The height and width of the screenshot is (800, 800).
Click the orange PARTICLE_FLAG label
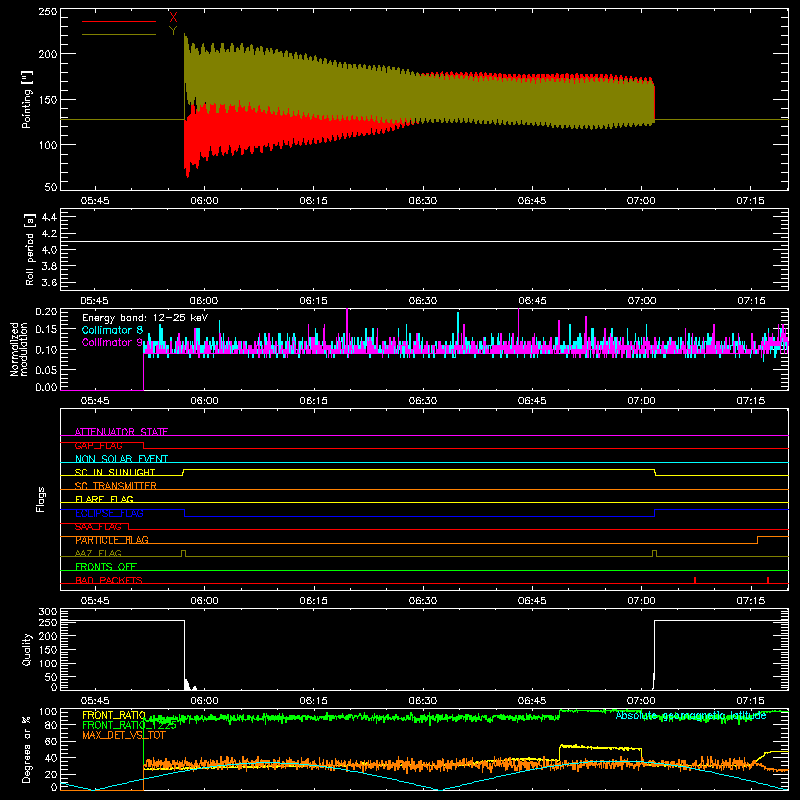point(112,540)
